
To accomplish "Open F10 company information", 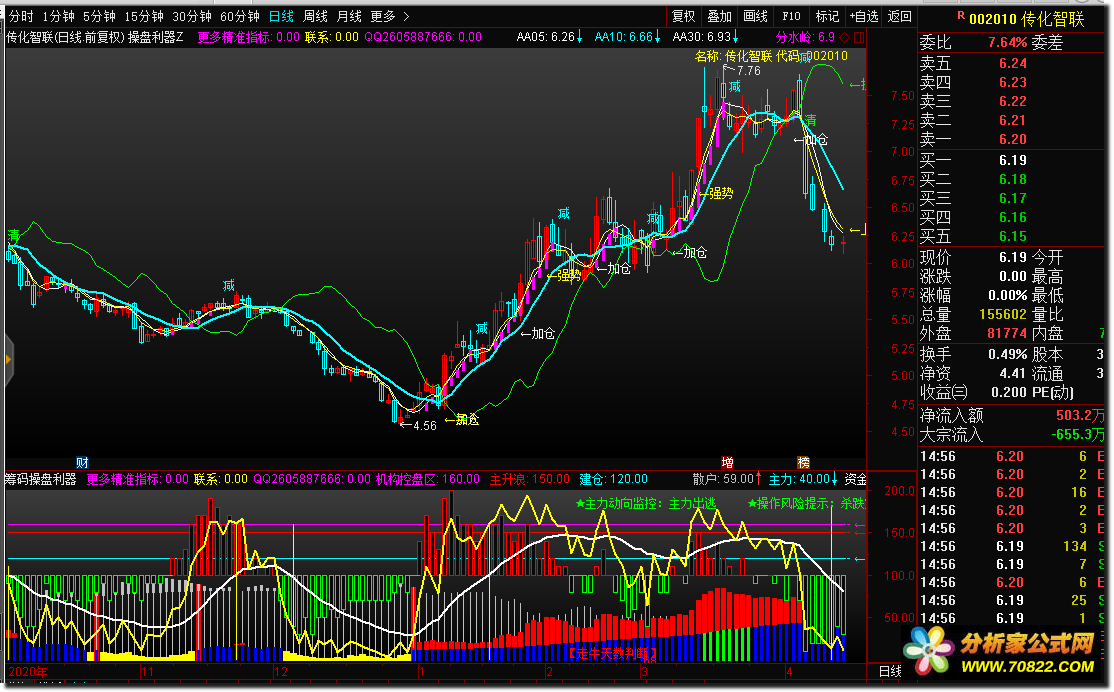I will [x=791, y=16].
